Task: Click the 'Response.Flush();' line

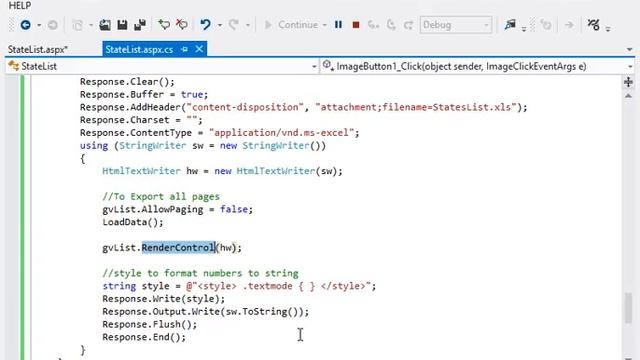Action: 149,324
